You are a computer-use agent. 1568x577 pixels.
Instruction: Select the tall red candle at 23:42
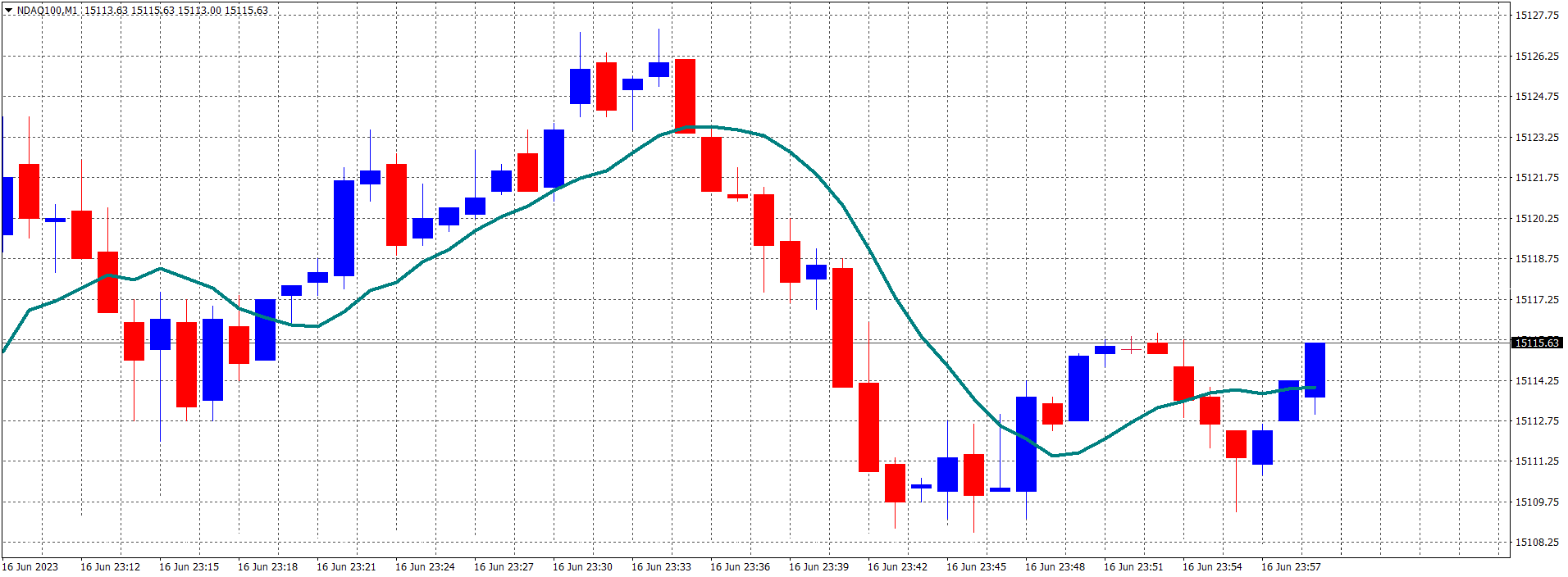868,427
